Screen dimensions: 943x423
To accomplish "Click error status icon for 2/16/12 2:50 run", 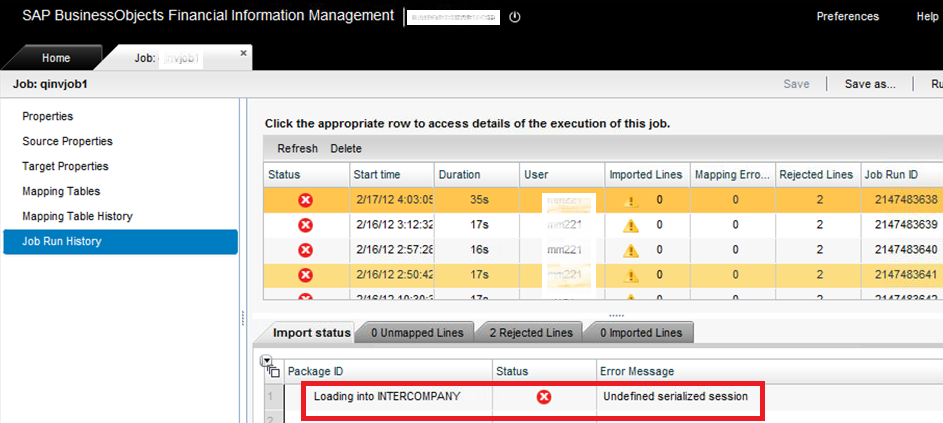I will pyautogui.click(x=306, y=275).
